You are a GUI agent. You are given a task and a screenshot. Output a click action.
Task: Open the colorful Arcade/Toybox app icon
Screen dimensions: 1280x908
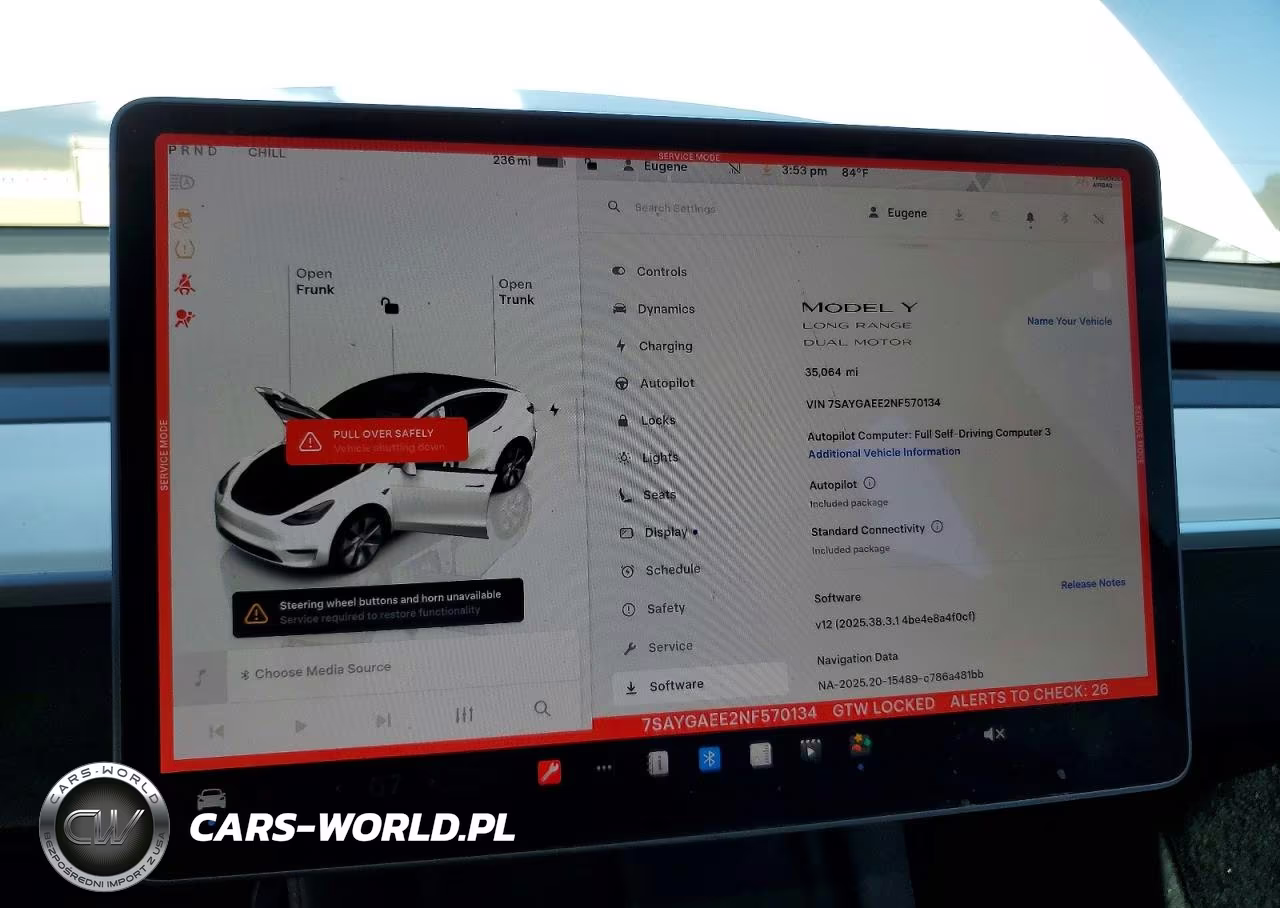click(860, 746)
